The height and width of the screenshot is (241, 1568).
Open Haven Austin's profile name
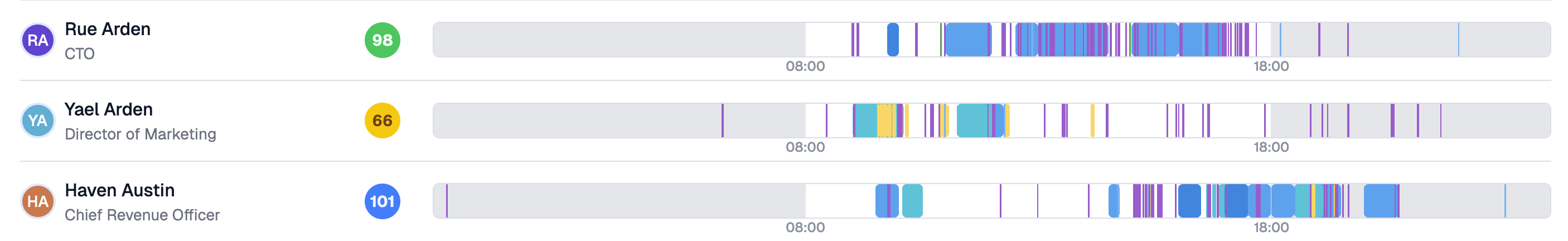point(120,190)
